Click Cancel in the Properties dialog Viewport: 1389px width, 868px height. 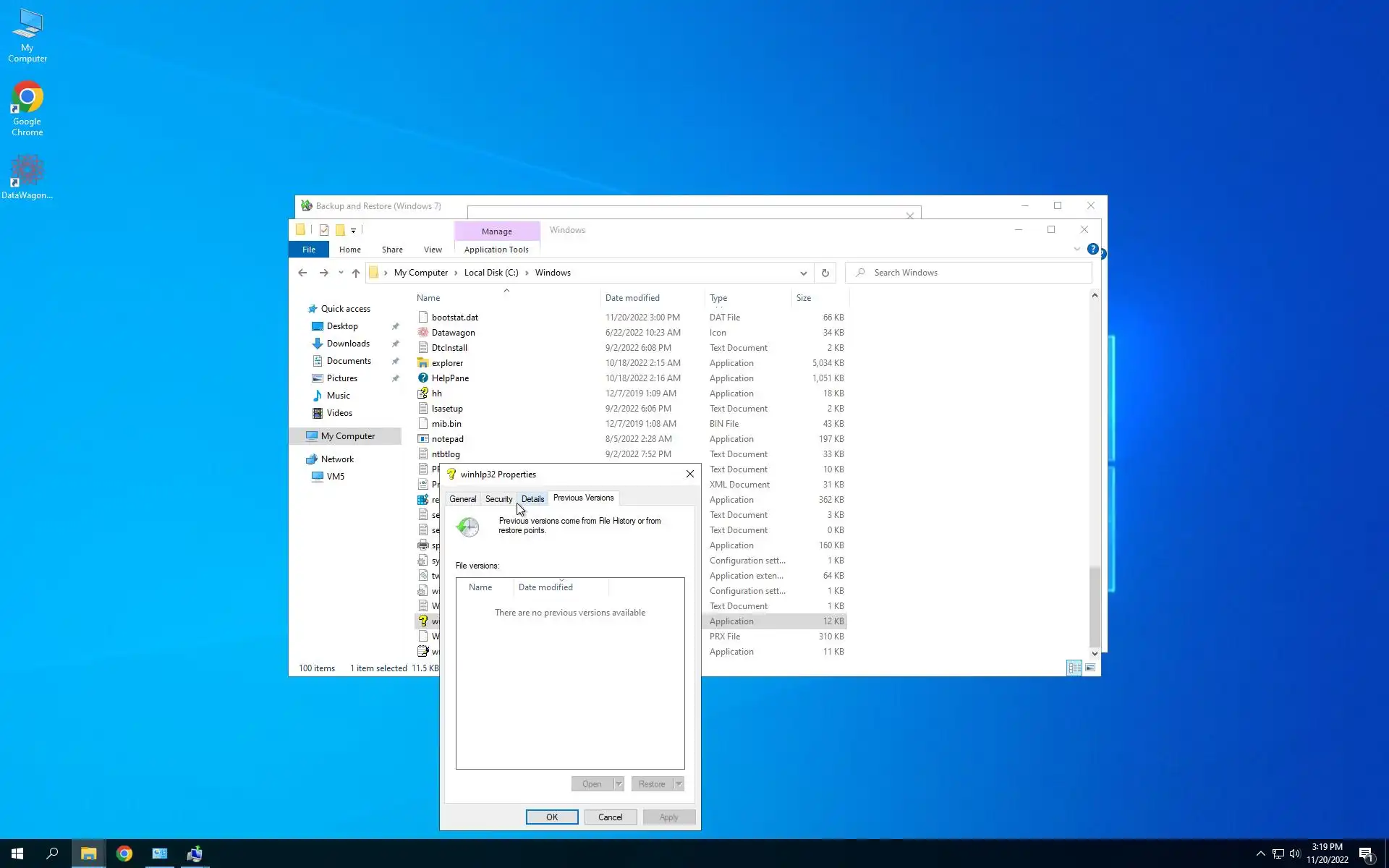tap(610, 817)
